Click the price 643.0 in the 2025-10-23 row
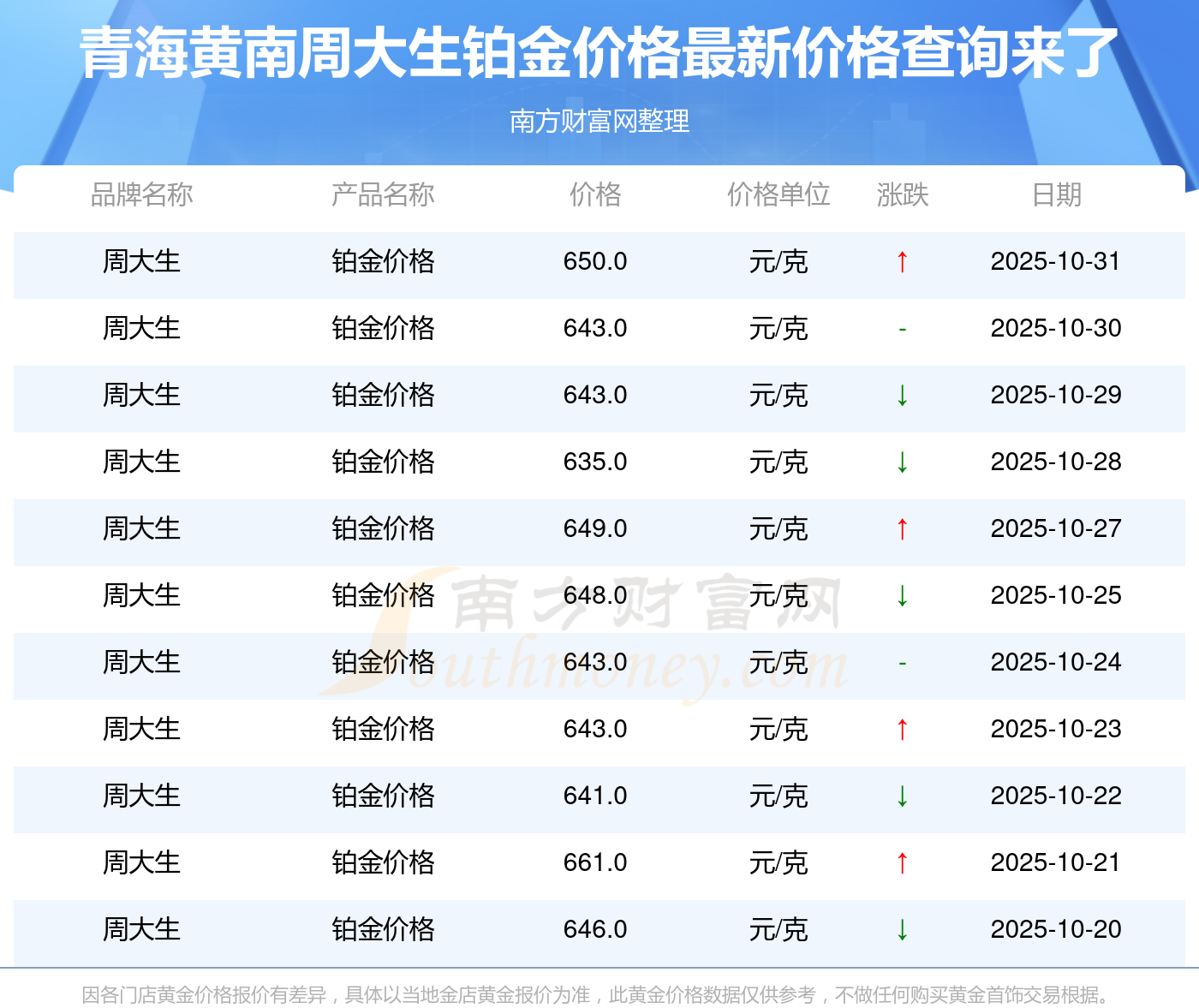1199x1008 pixels. tap(595, 729)
